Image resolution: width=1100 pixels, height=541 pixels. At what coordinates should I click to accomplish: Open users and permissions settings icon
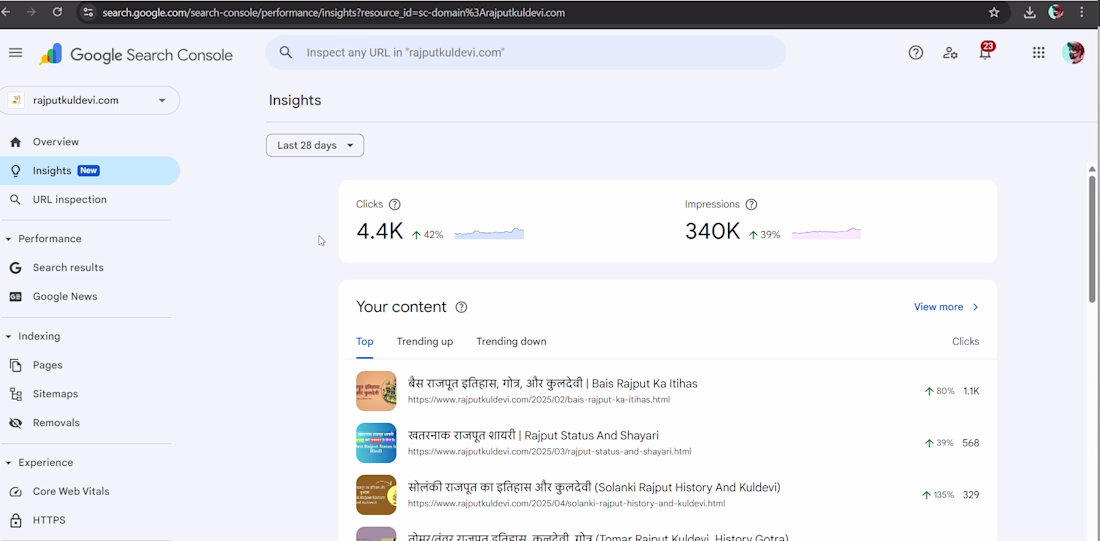[951, 53]
